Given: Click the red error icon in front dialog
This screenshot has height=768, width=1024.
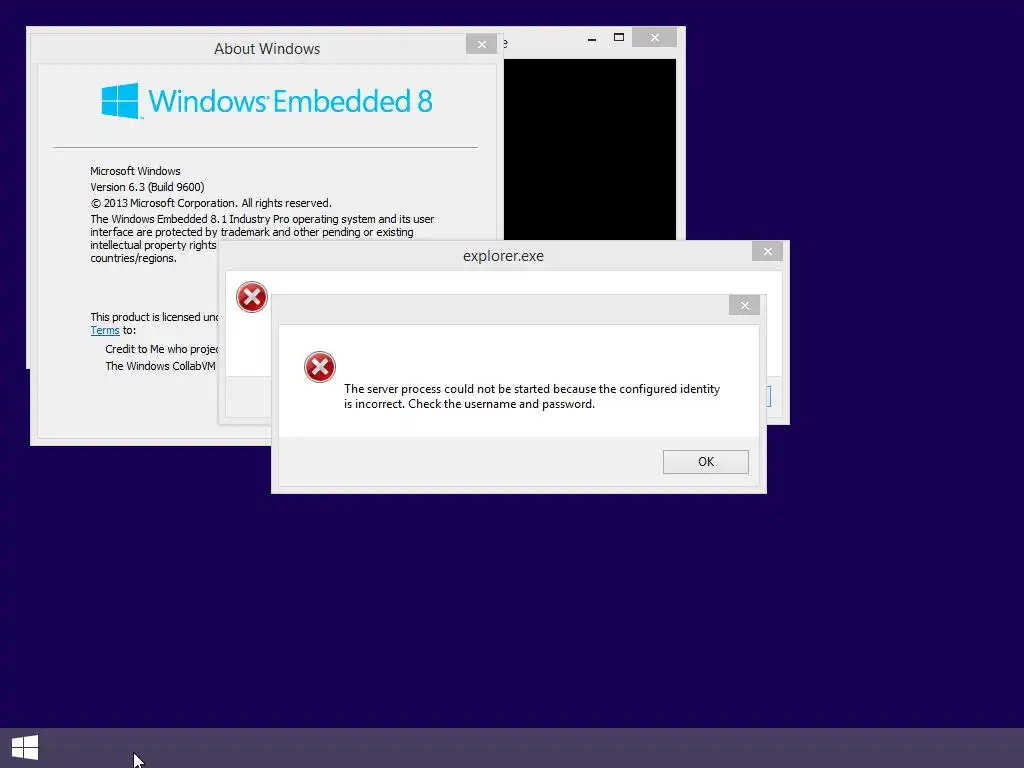Looking at the screenshot, I should [x=319, y=367].
